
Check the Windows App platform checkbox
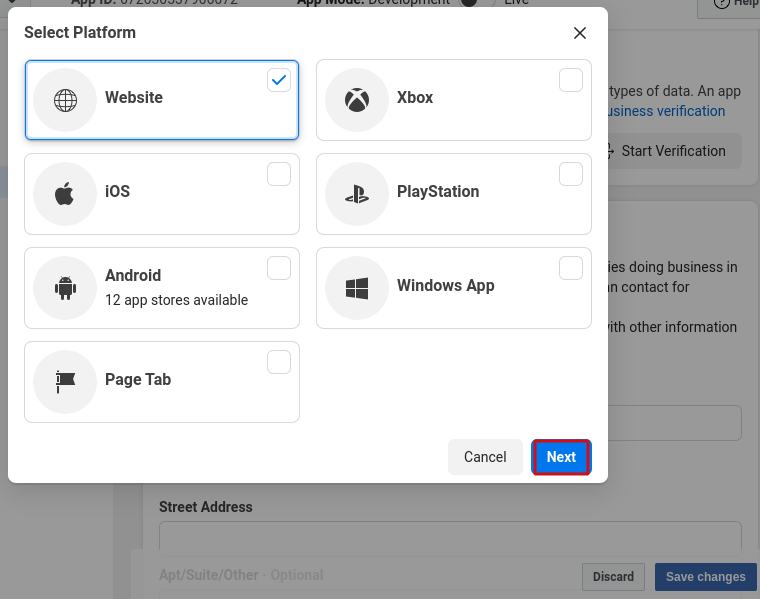point(570,268)
